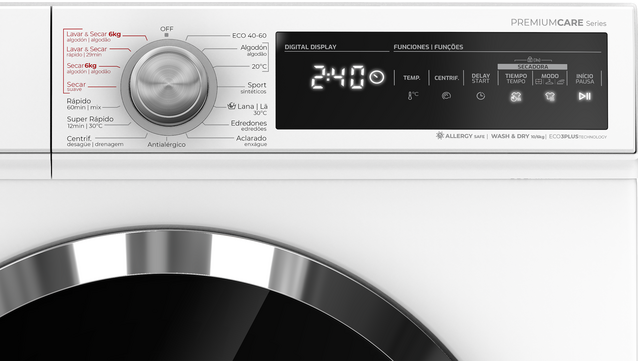Tap the spin-speed Centrif. icon

click(446, 96)
